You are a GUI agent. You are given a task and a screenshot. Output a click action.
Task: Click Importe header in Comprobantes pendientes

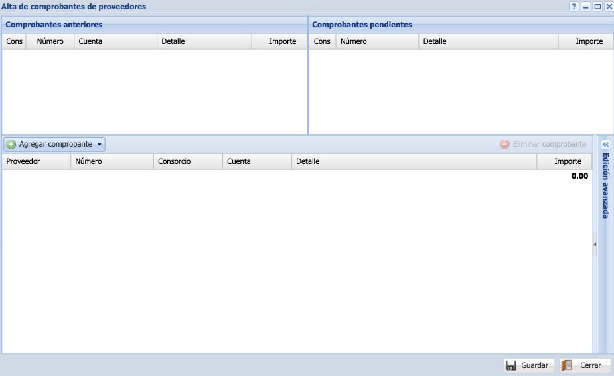click(585, 42)
